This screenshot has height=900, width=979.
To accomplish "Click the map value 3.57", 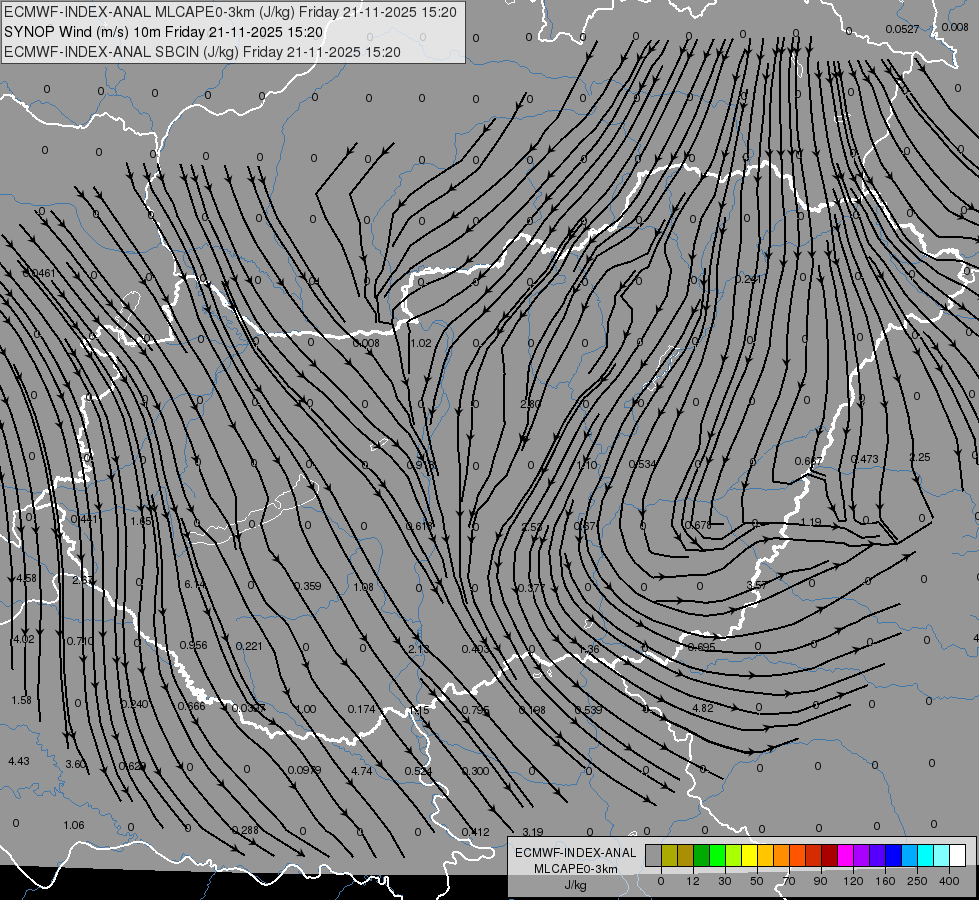I will click(x=757, y=585).
